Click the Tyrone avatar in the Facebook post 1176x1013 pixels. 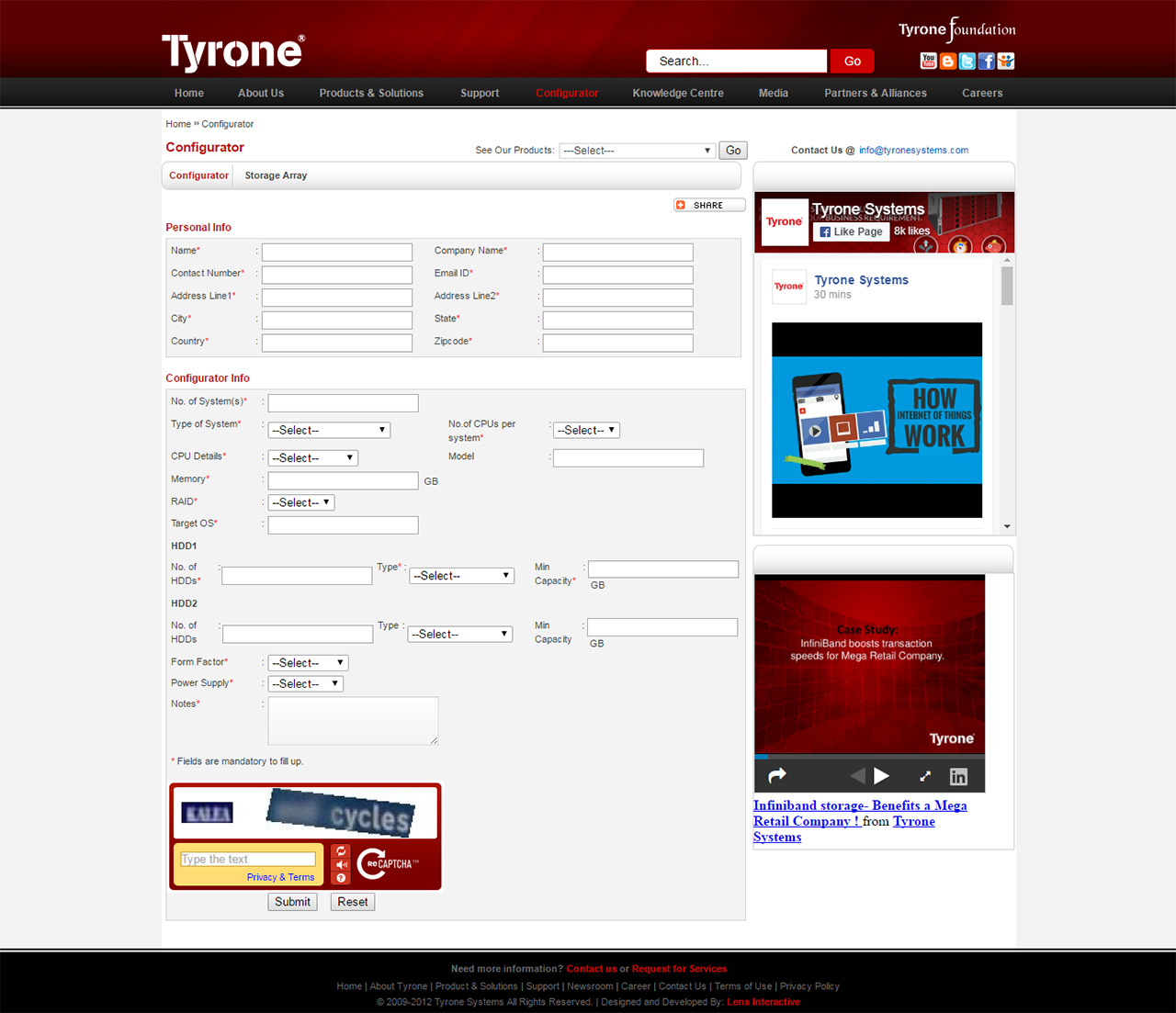pyautogui.click(x=788, y=287)
